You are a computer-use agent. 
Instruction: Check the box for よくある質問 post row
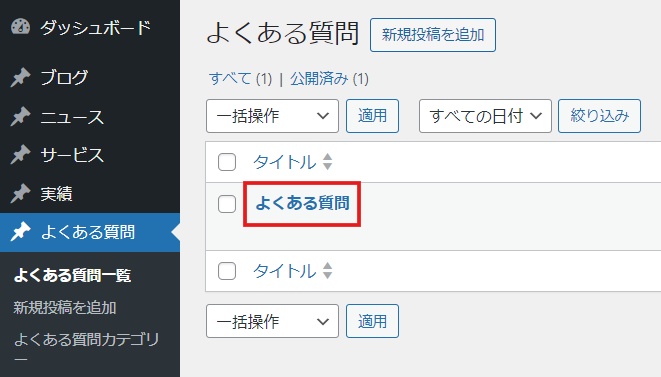tap(227, 204)
